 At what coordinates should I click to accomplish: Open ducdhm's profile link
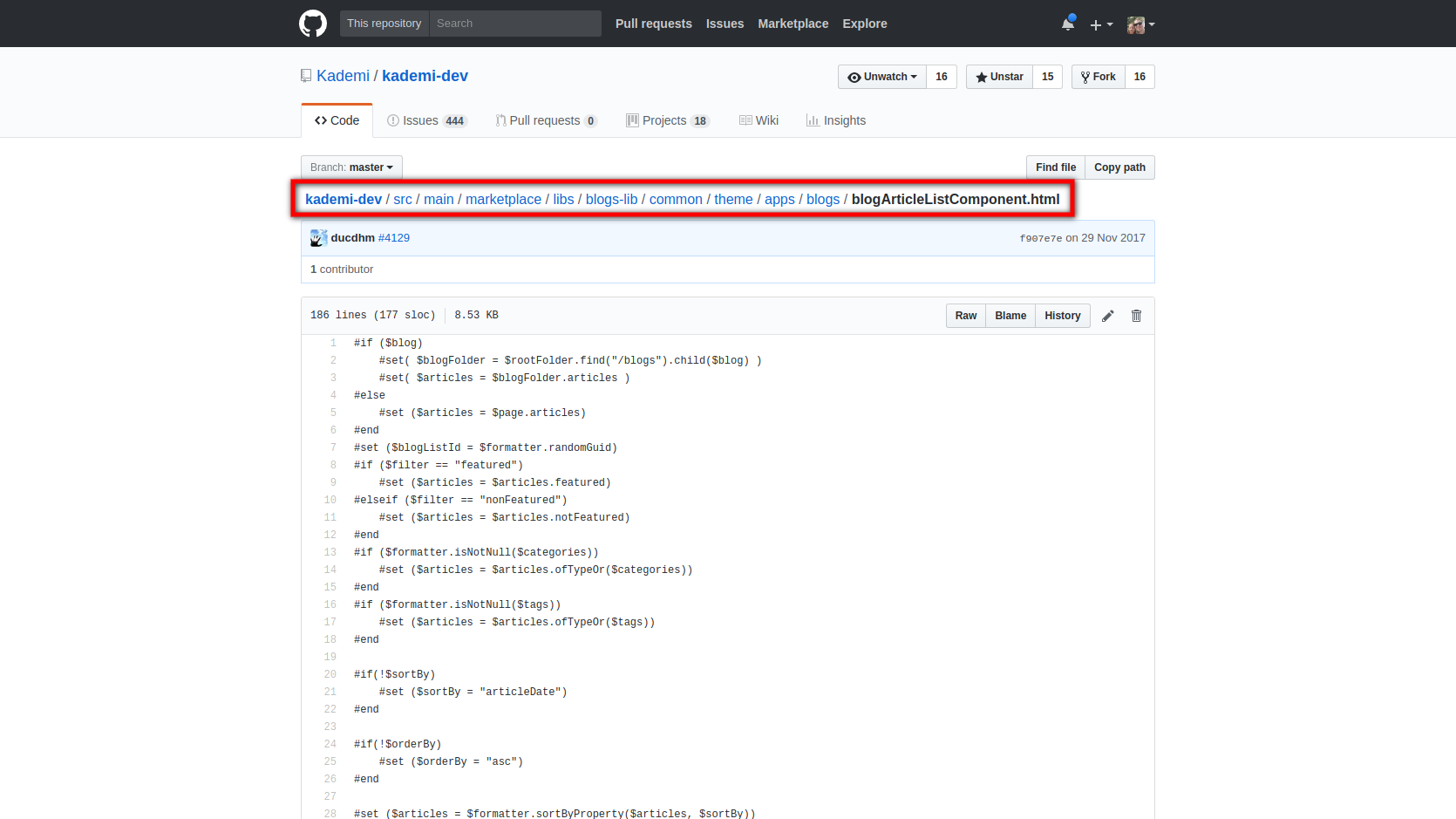[352, 238]
